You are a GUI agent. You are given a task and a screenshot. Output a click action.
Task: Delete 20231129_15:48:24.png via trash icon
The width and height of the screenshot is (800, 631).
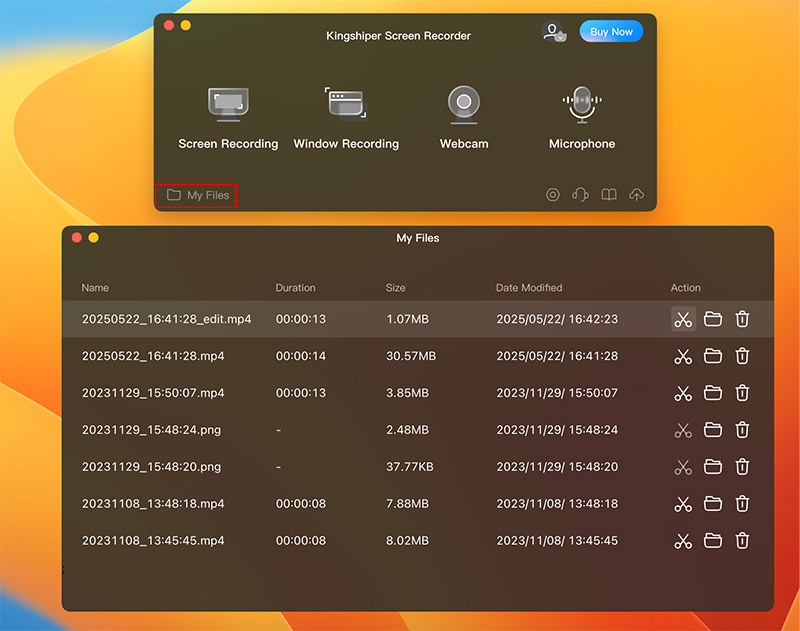click(x=742, y=430)
